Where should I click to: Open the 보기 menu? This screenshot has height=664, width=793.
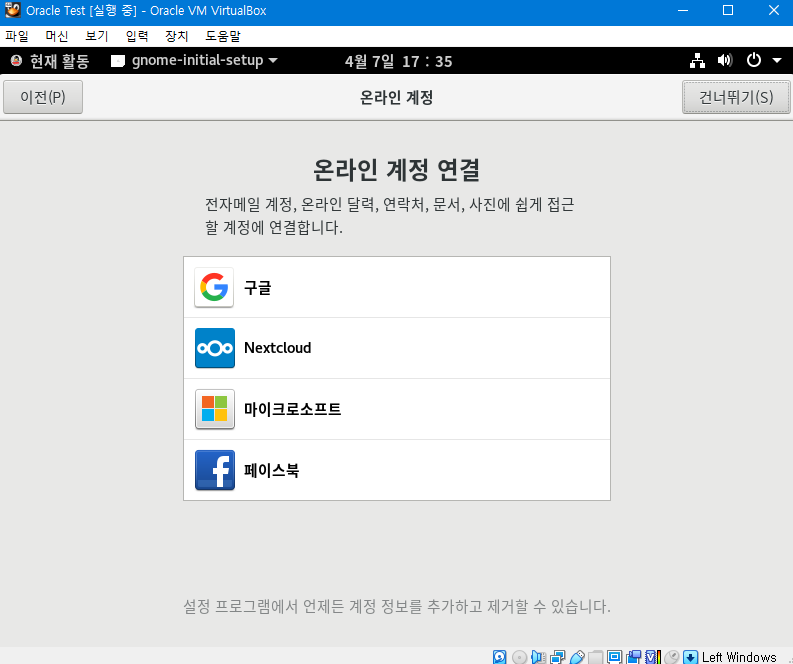(97, 36)
